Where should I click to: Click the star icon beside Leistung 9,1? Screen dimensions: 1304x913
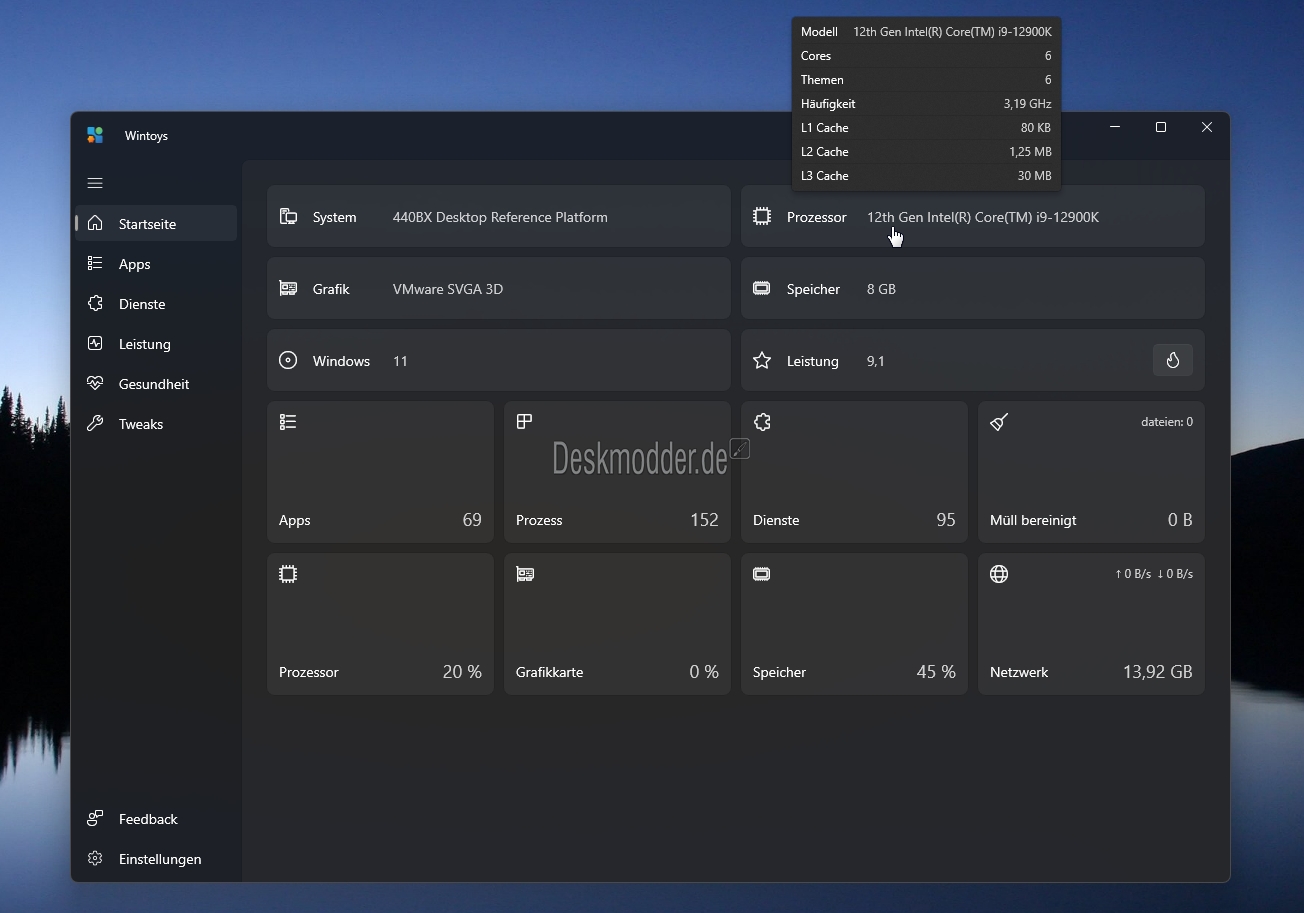[762, 360]
